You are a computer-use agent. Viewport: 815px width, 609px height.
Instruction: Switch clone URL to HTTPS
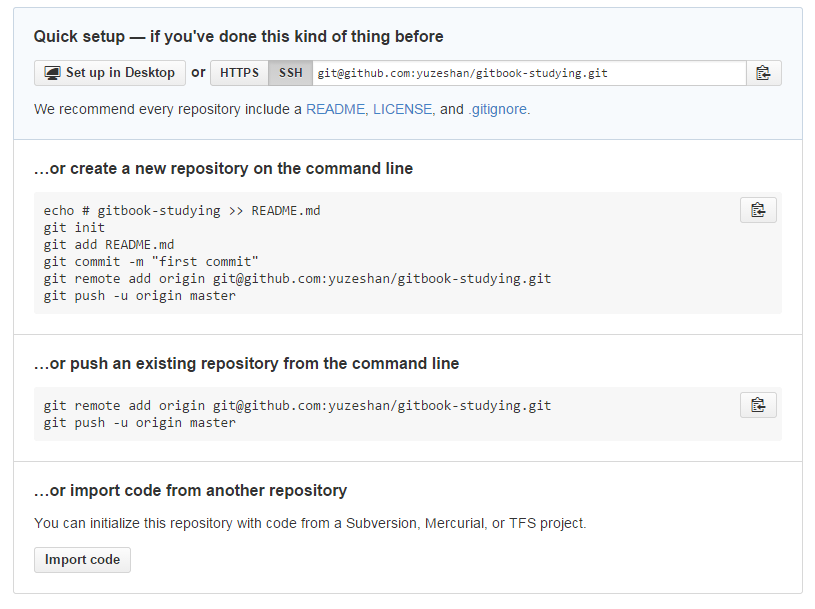coord(239,73)
